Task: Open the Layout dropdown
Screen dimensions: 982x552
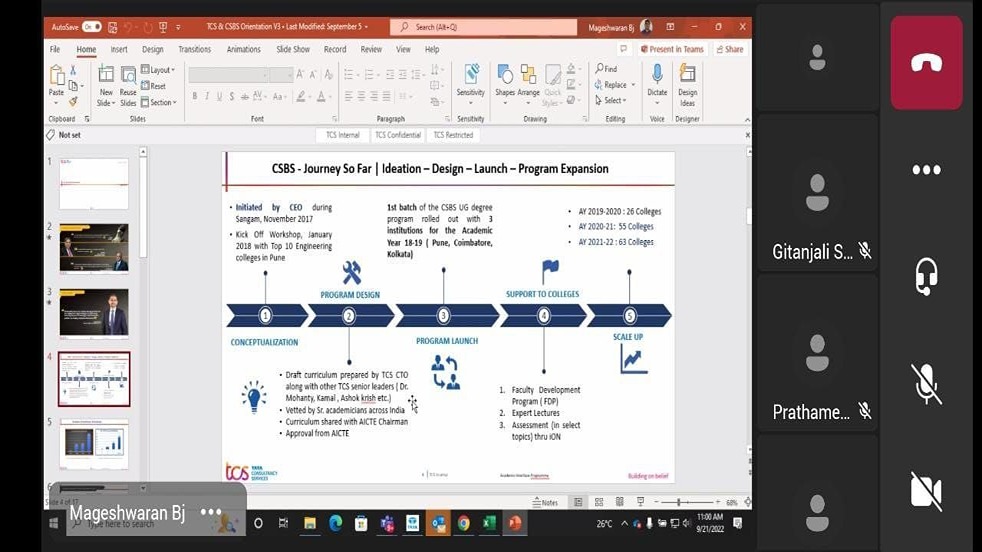Action: (x=158, y=70)
